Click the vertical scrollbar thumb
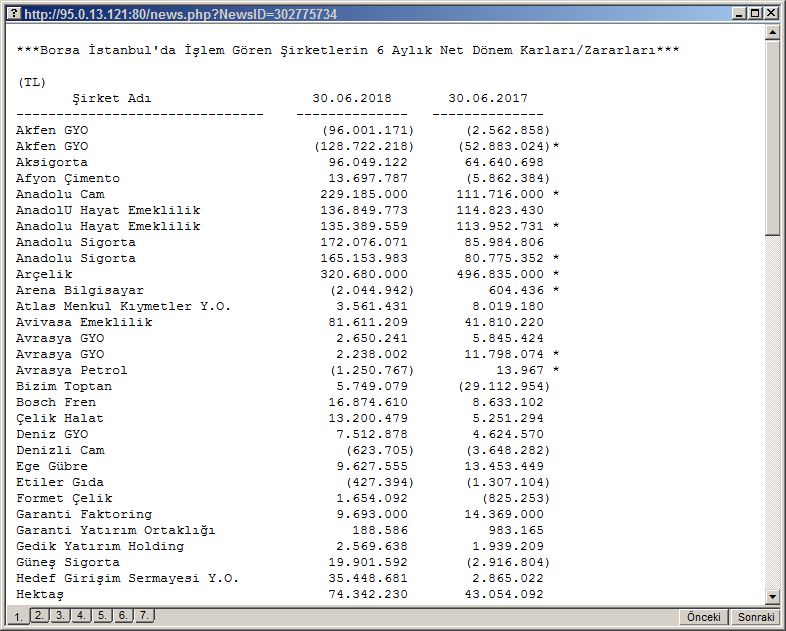 [772, 136]
